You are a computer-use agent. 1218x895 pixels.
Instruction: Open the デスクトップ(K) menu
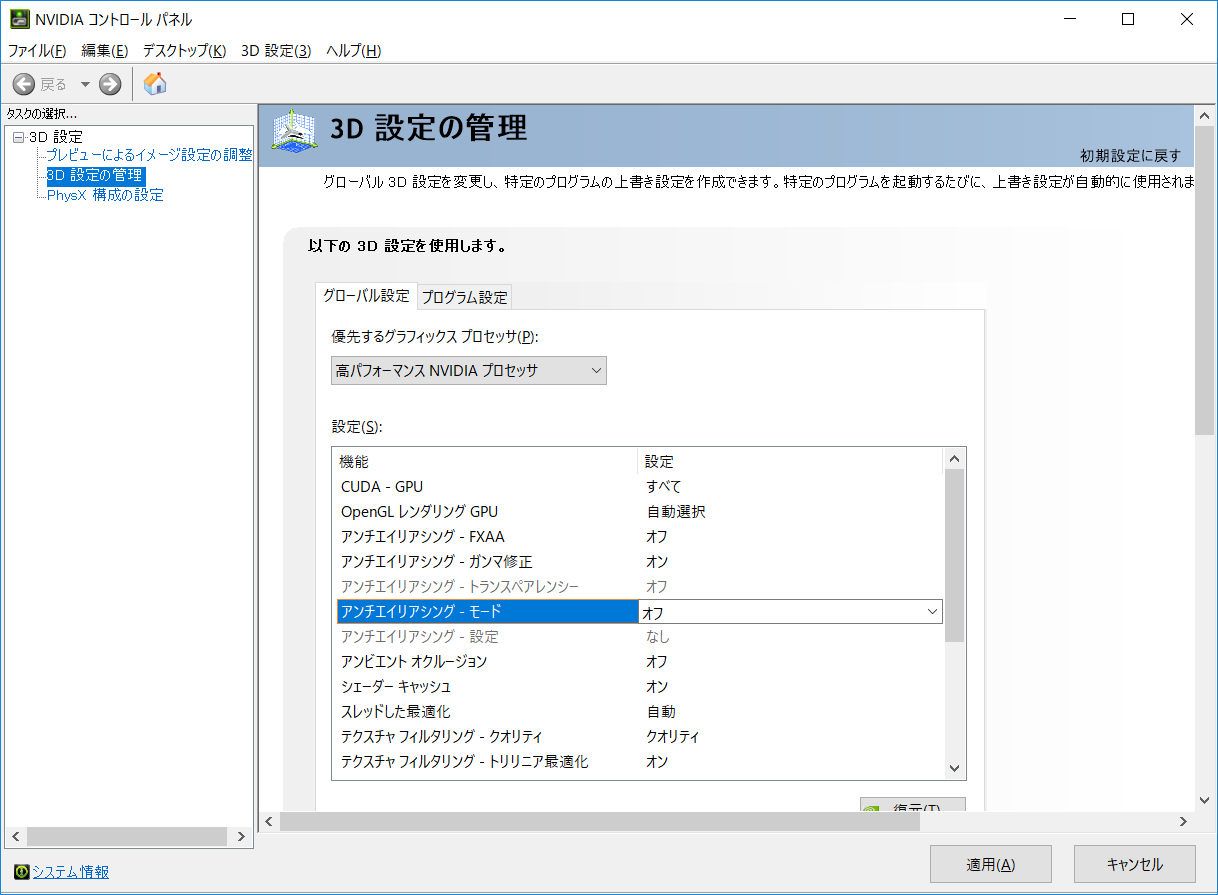pyautogui.click(x=184, y=50)
